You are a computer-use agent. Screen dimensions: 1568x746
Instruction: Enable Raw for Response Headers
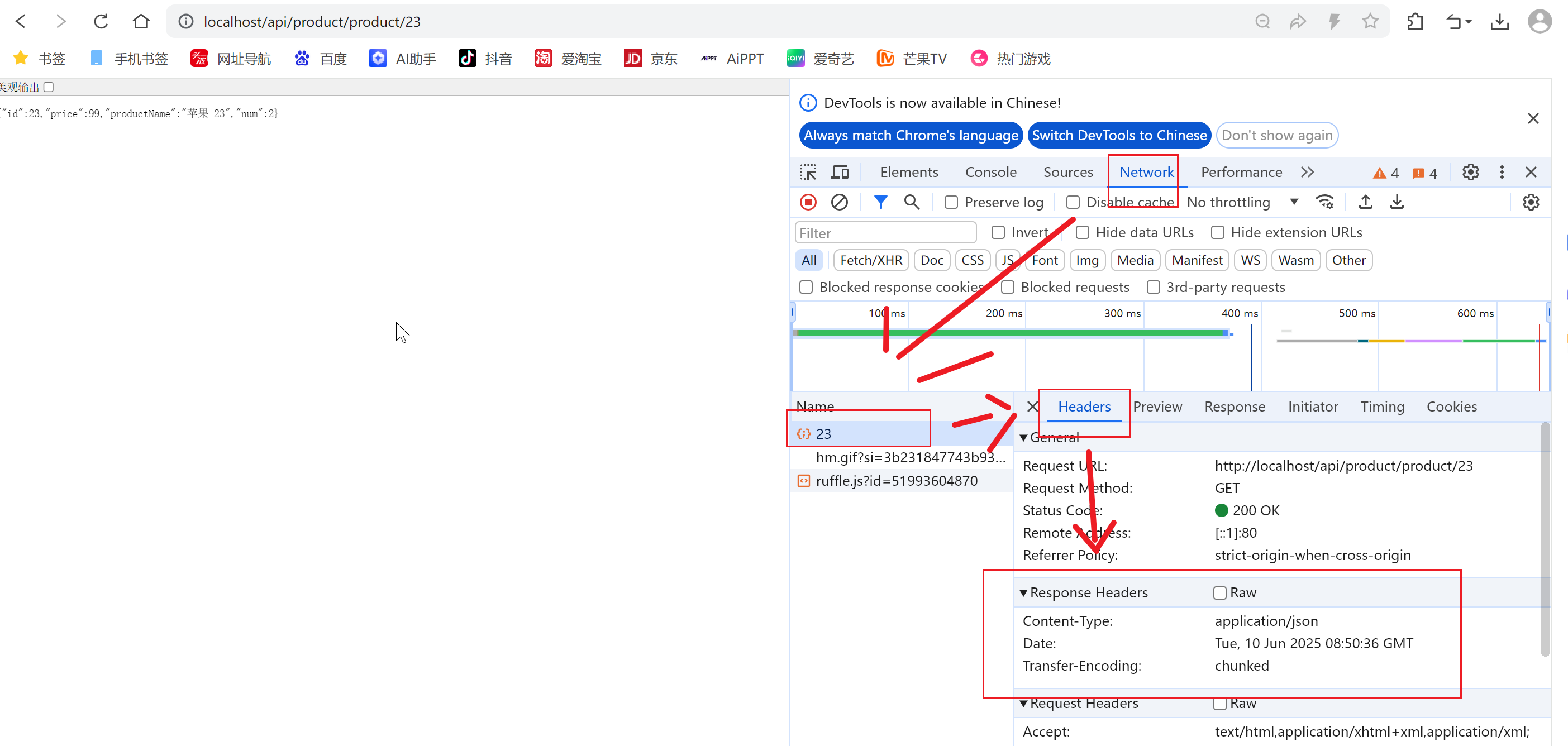coord(1220,592)
